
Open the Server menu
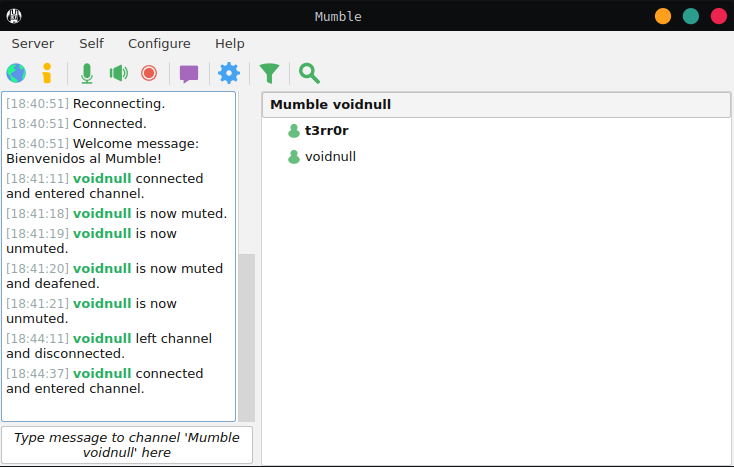coord(33,43)
